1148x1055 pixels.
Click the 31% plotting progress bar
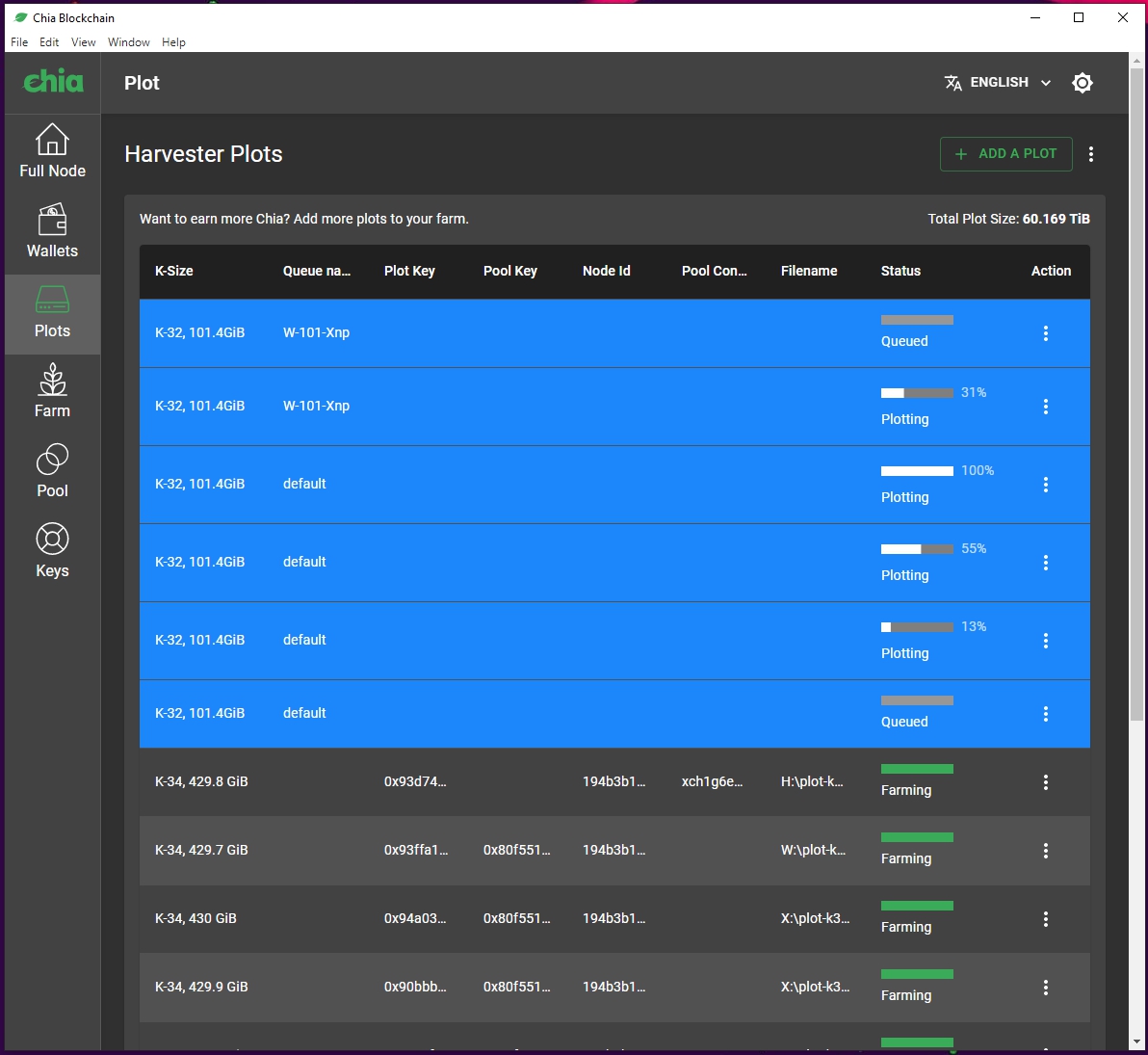click(x=917, y=393)
